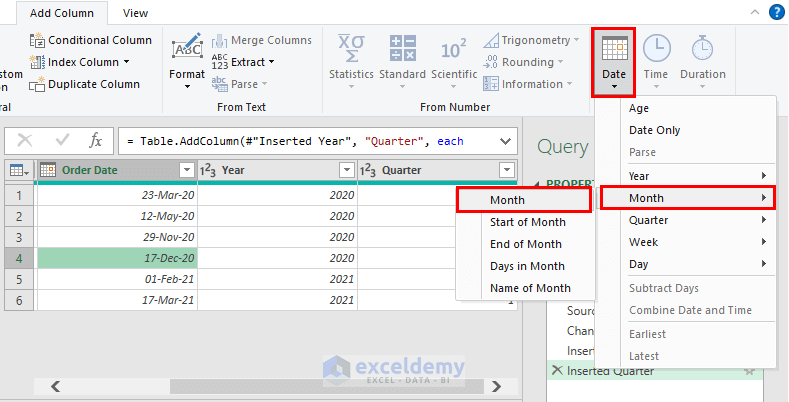Click the help question mark icon

(776, 12)
